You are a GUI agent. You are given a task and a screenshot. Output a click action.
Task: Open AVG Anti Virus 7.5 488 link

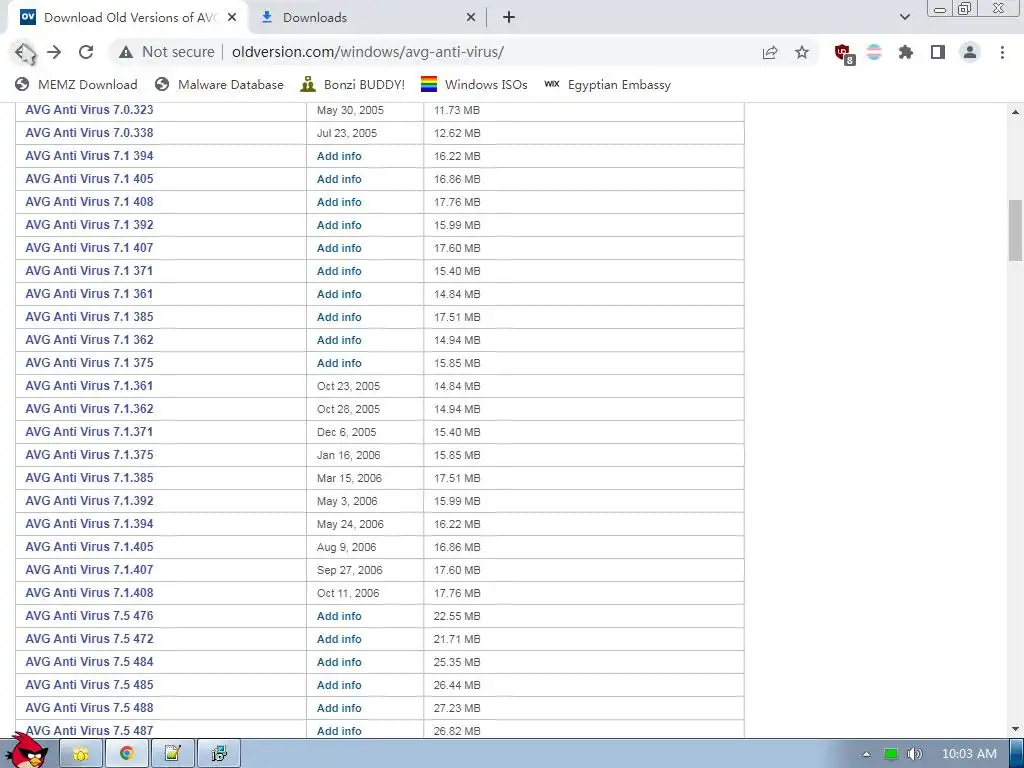(x=89, y=707)
